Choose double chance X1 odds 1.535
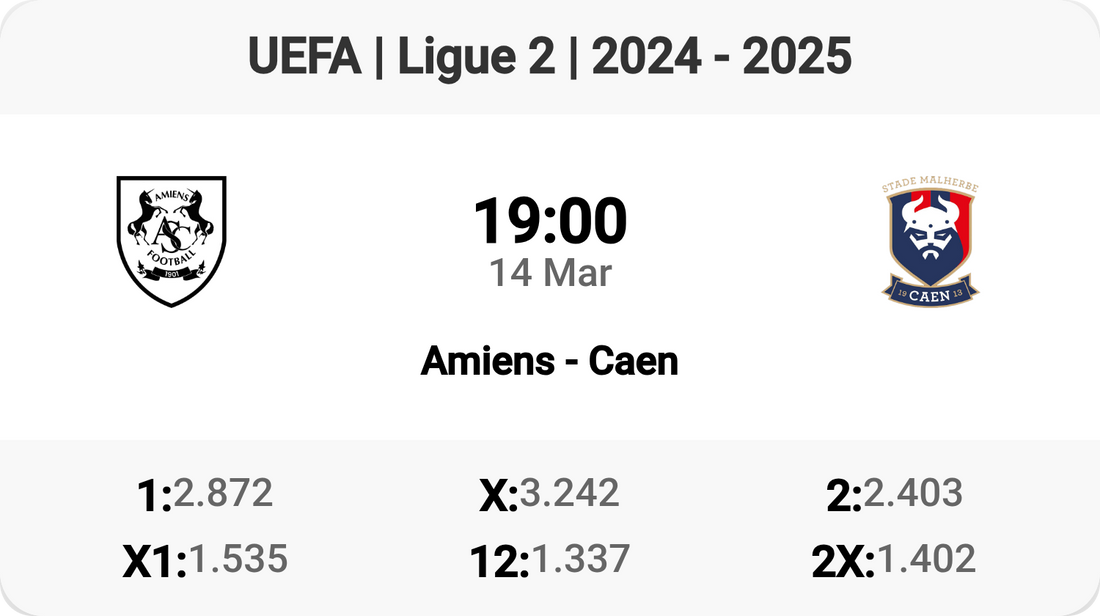The image size is (1100, 616). coord(238,560)
